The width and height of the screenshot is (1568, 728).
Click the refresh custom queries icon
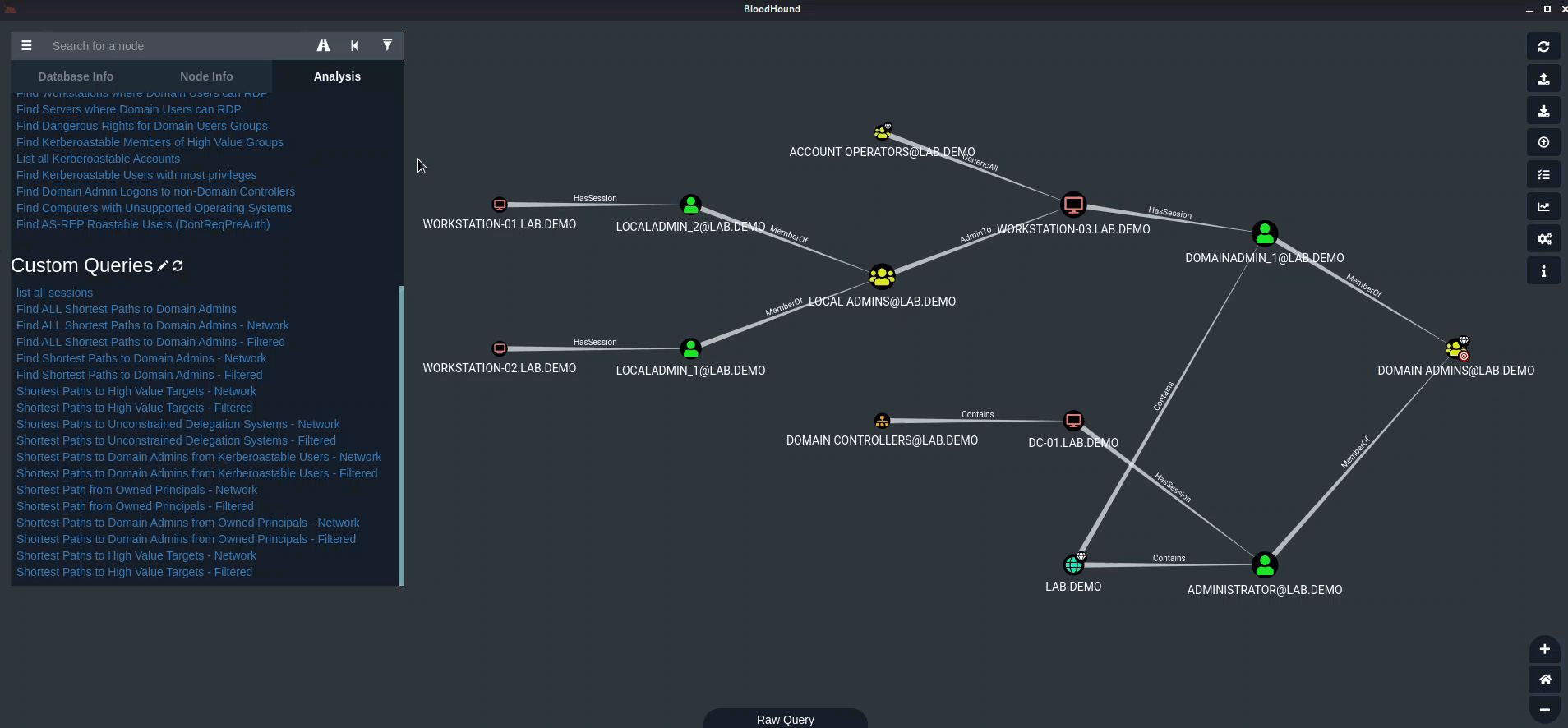[x=178, y=265]
